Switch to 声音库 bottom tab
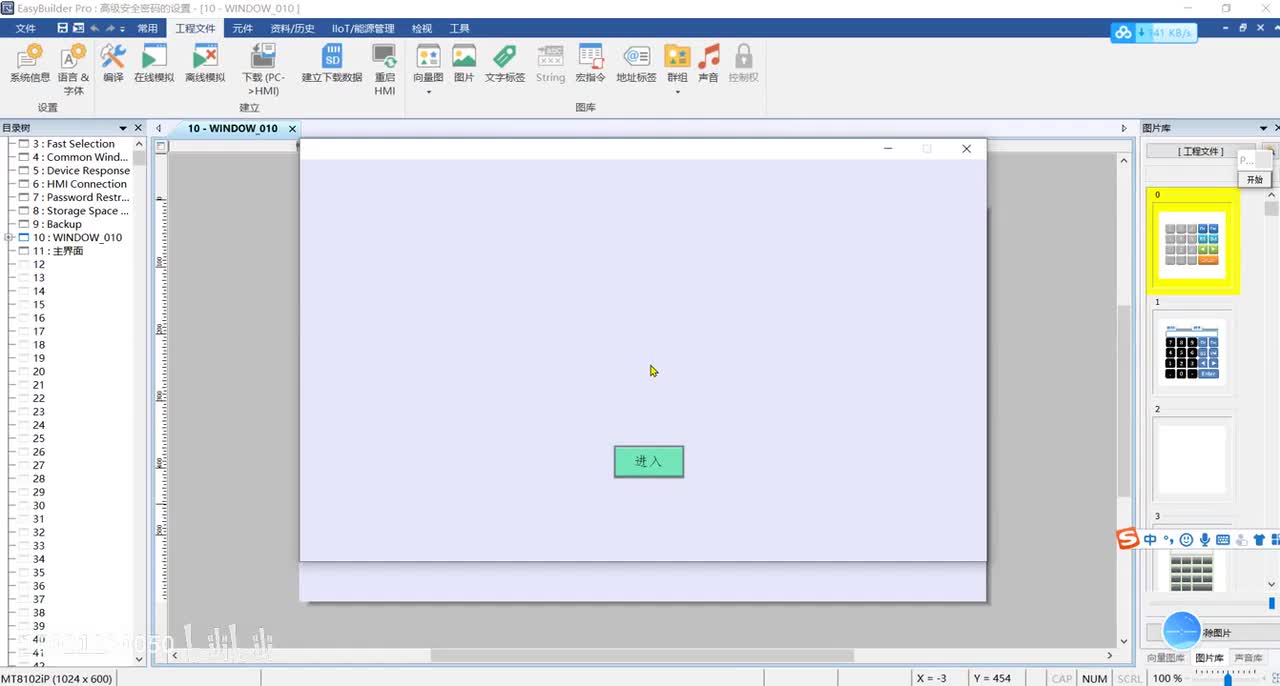The width and height of the screenshot is (1280, 686). pyautogui.click(x=1248, y=658)
